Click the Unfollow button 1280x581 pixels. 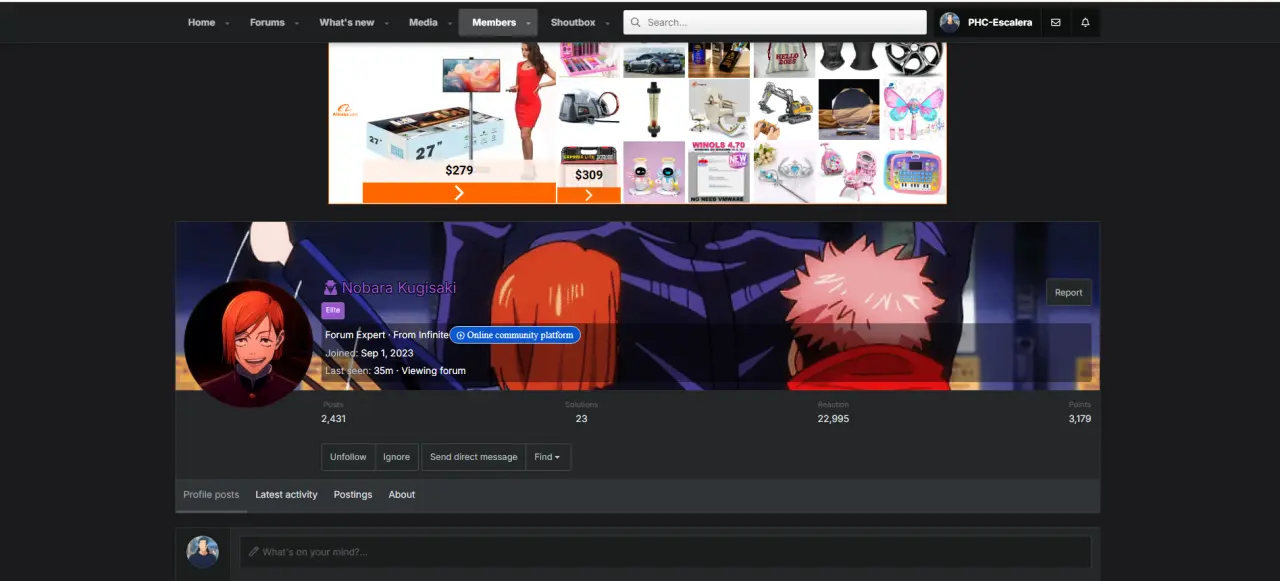coord(348,457)
